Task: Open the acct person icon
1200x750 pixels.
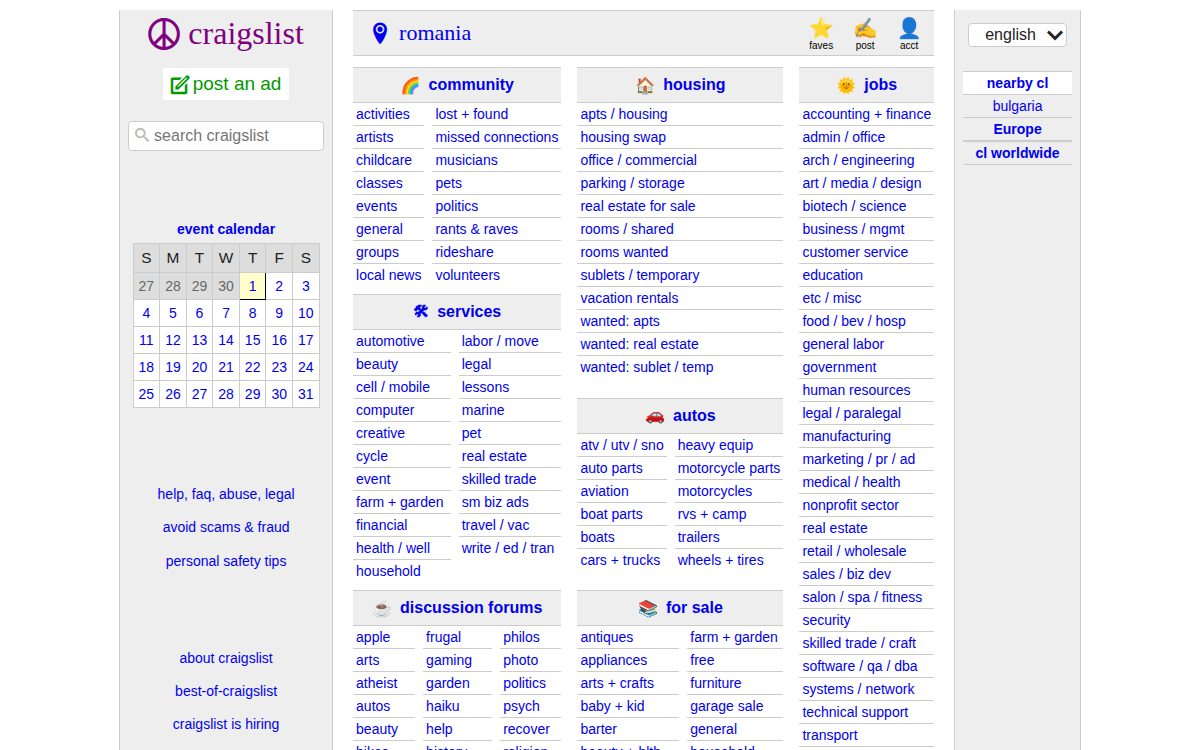Action: click(x=909, y=29)
